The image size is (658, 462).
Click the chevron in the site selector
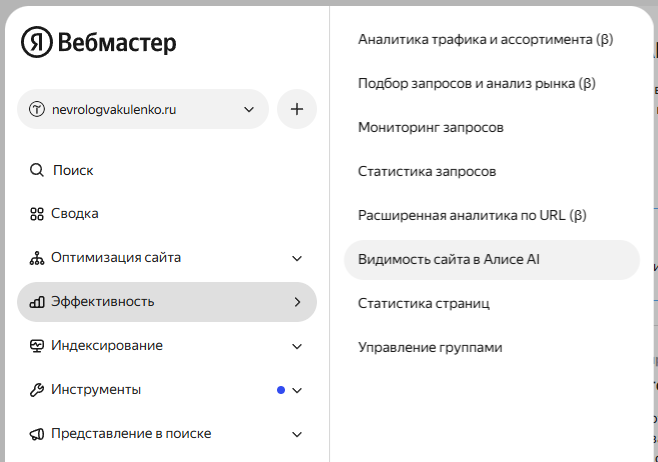(x=249, y=110)
